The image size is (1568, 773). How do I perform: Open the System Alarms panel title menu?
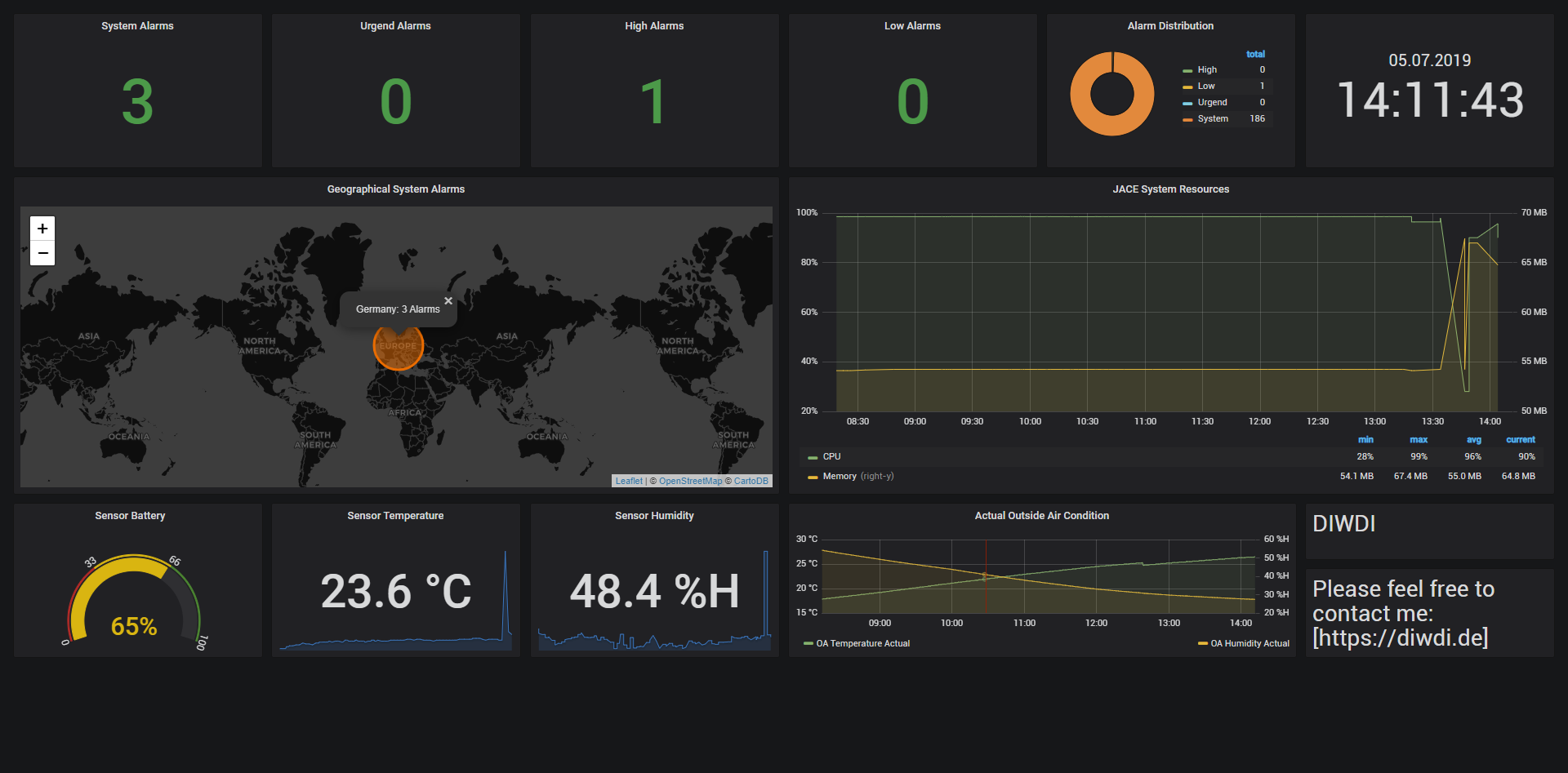[137, 26]
